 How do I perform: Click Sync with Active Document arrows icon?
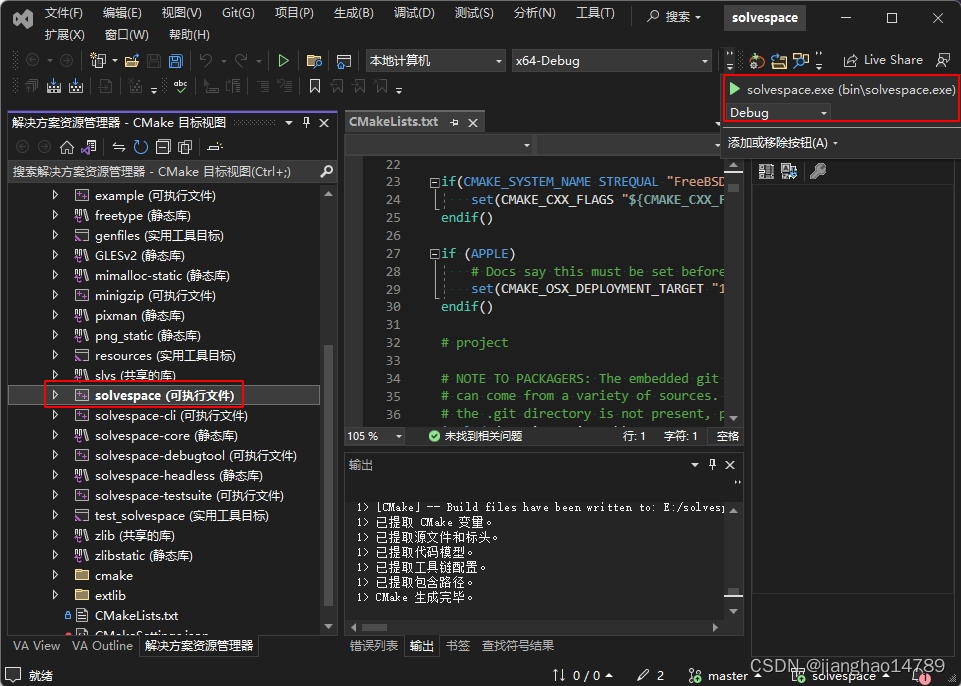click(x=119, y=147)
